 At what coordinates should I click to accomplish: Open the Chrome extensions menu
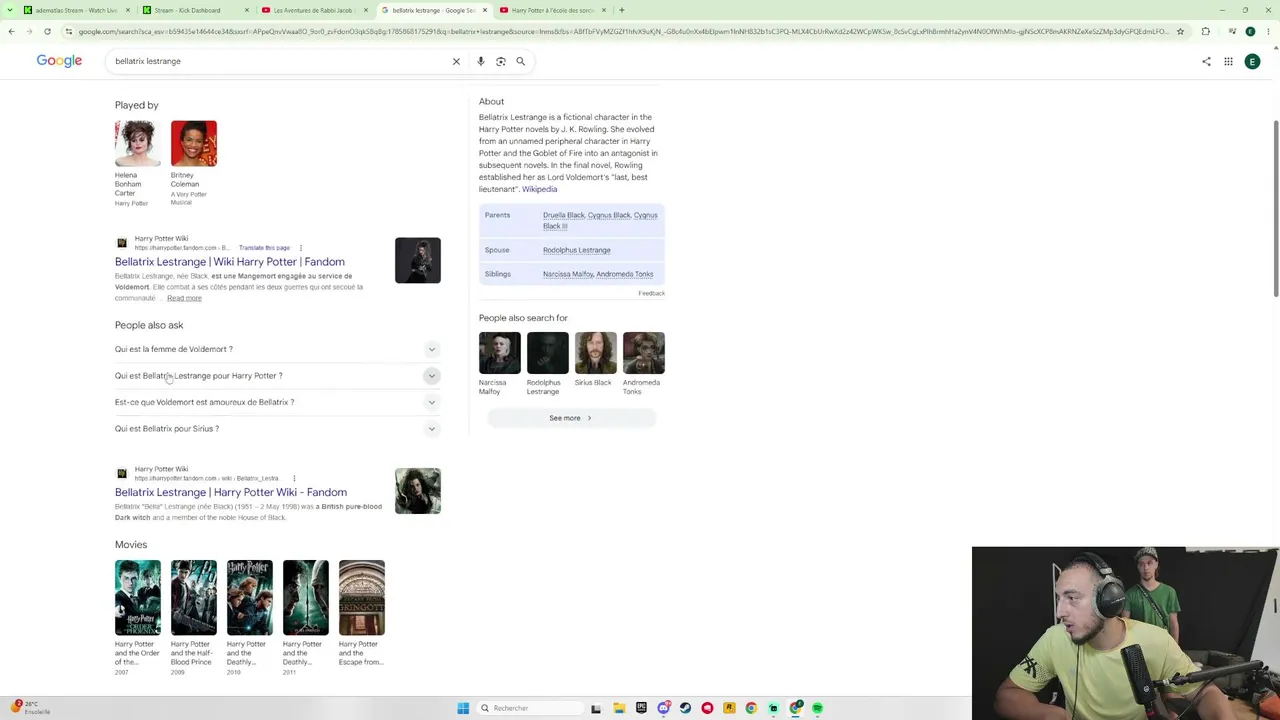[x=1205, y=31]
